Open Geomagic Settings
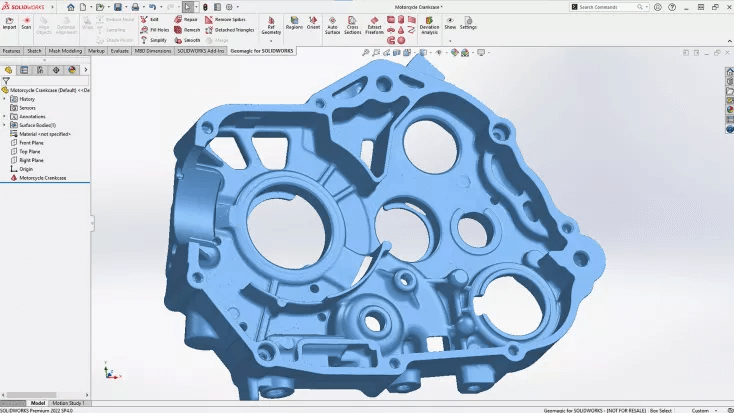Image resolution: width=734 pixels, height=413 pixels. 468,23
